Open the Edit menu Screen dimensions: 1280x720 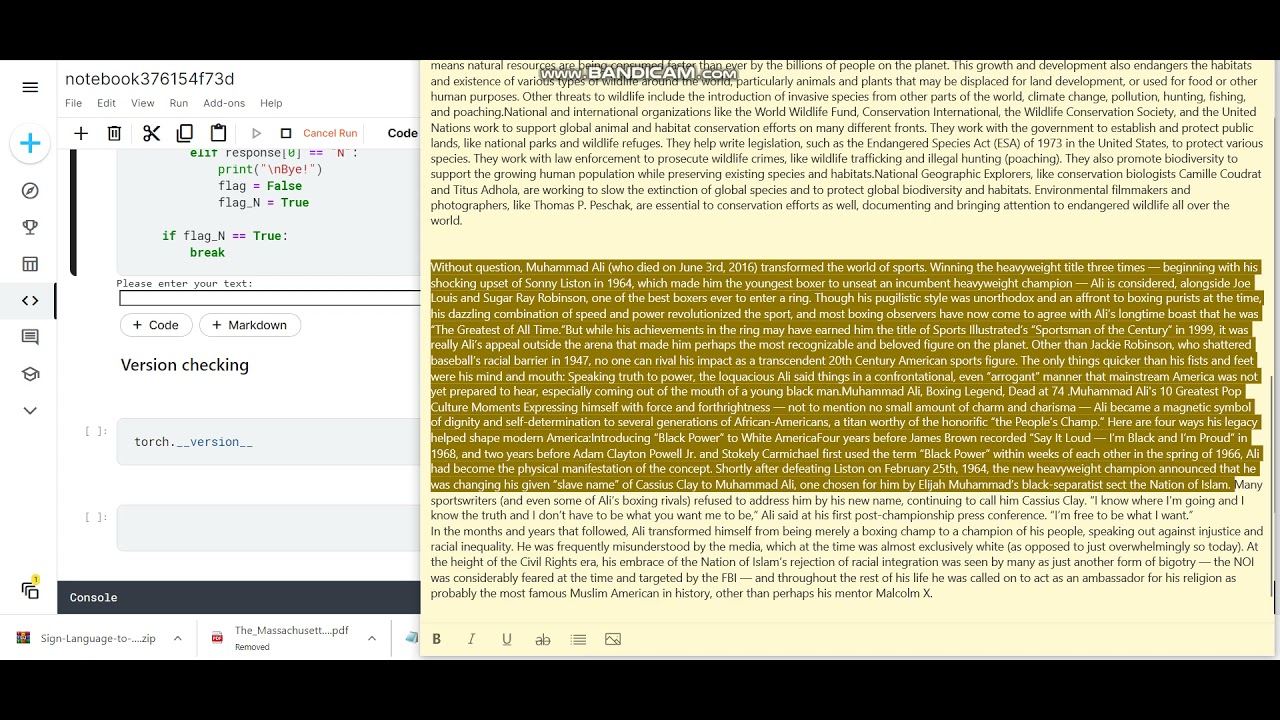(x=106, y=103)
